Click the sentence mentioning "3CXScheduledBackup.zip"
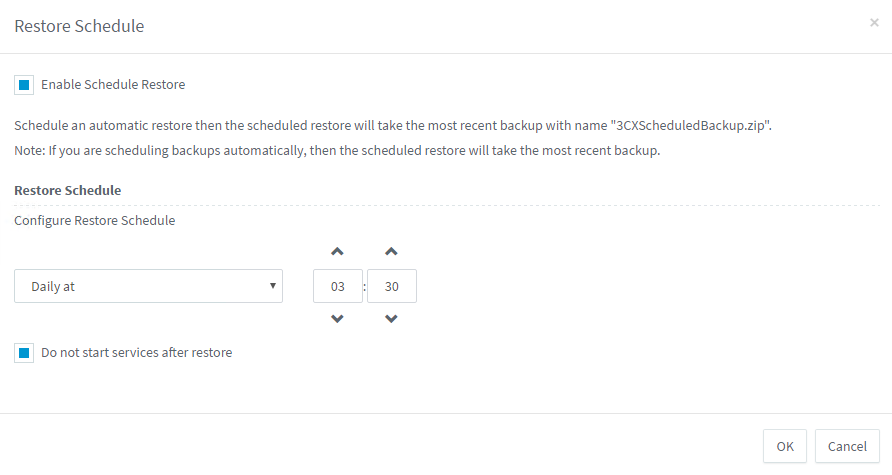892x475 pixels. click(x=393, y=127)
